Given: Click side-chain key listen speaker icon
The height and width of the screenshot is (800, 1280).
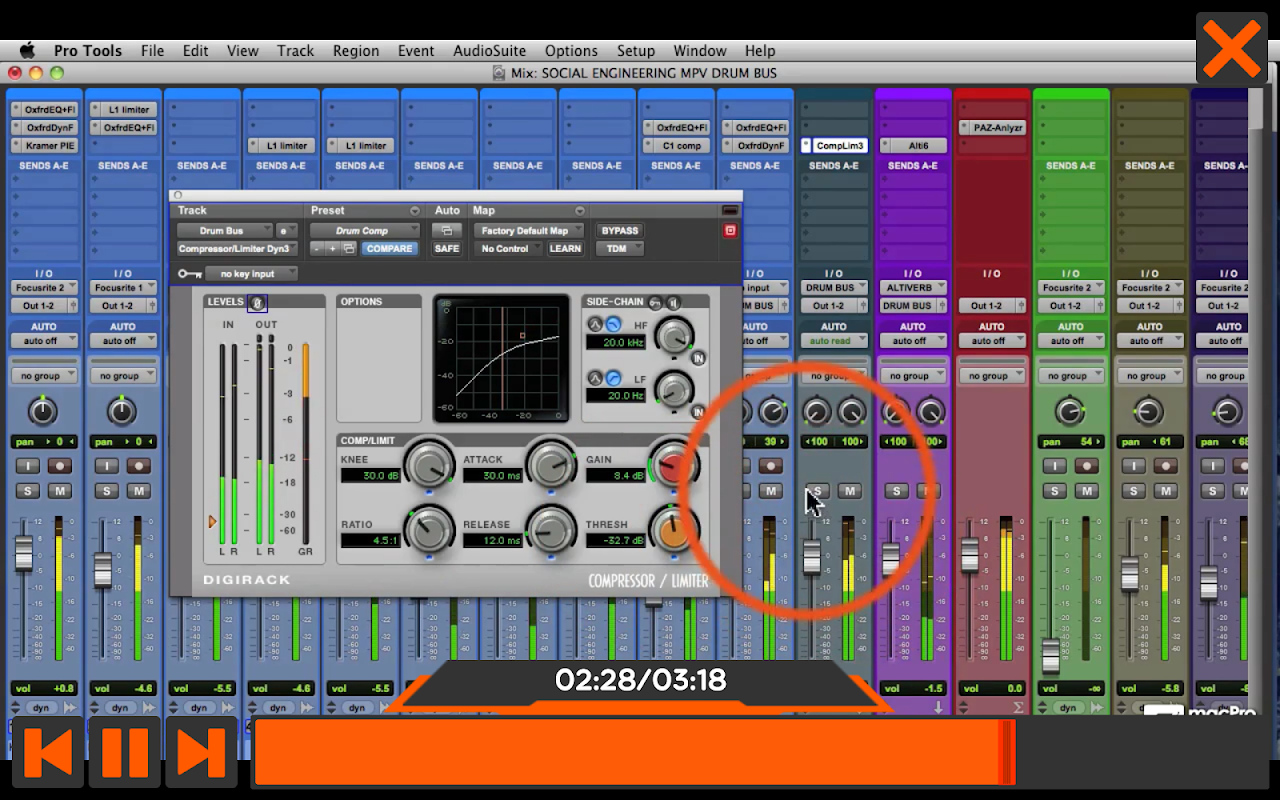Looking at the screenshot, I should coord(674,302).
